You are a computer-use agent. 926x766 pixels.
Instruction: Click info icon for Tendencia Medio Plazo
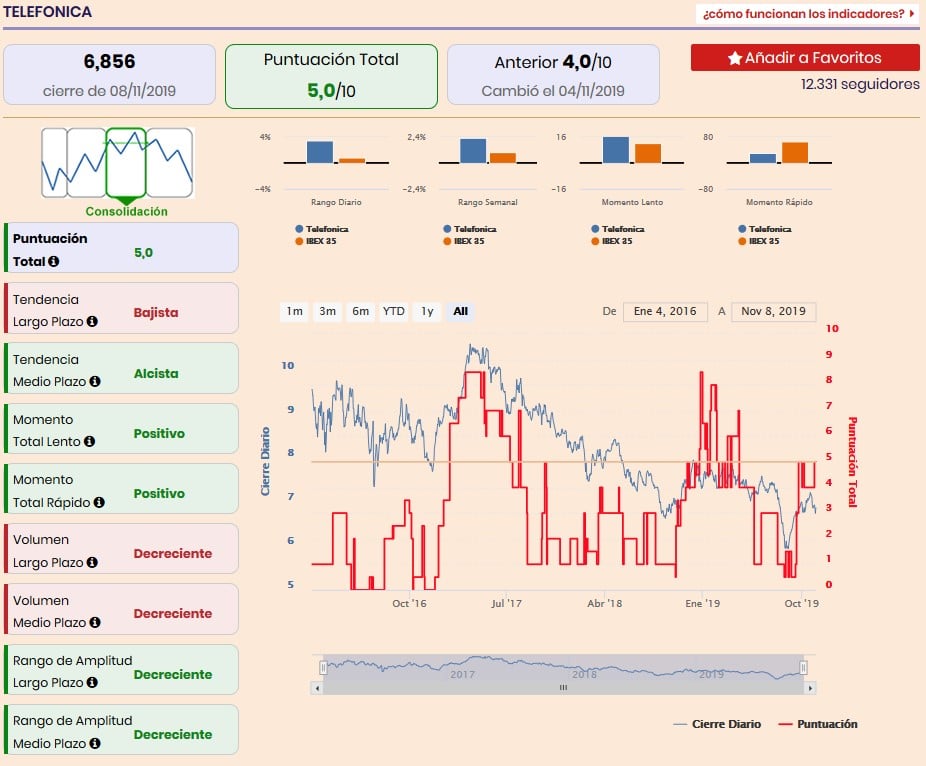click(x=95, y=382)
